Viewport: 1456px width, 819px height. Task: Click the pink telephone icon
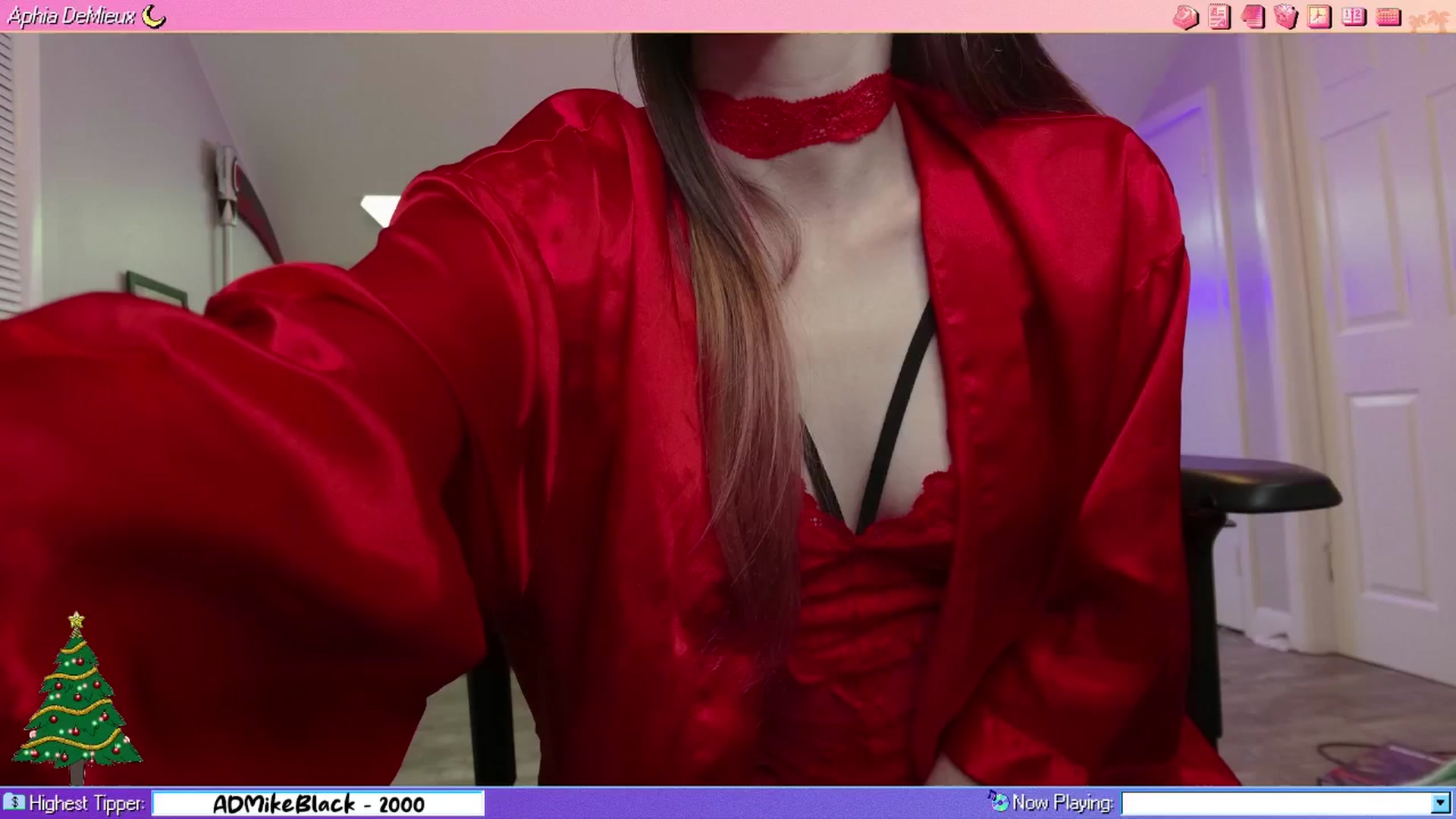tap(1185, 17)
